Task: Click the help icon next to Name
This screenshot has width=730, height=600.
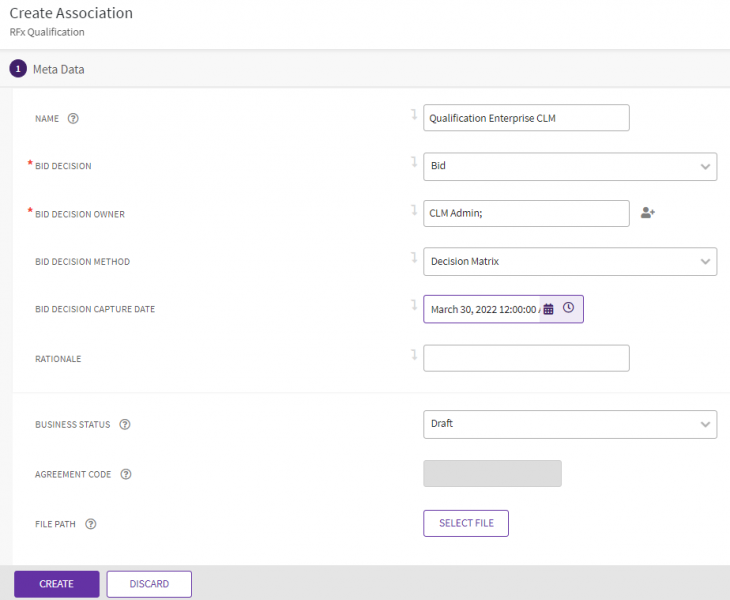Action: [73, 118]
